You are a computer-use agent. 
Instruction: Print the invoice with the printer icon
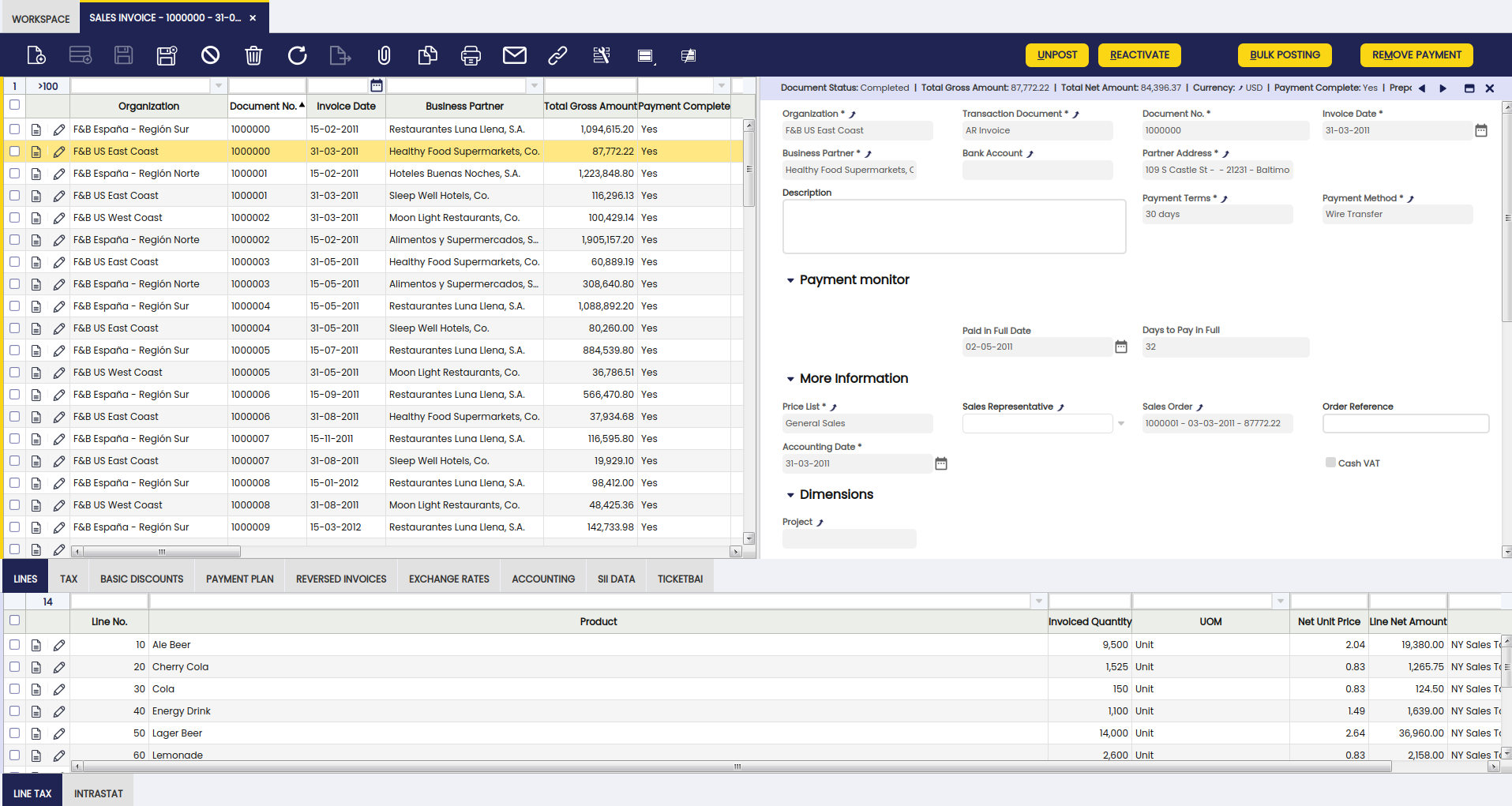471,55
